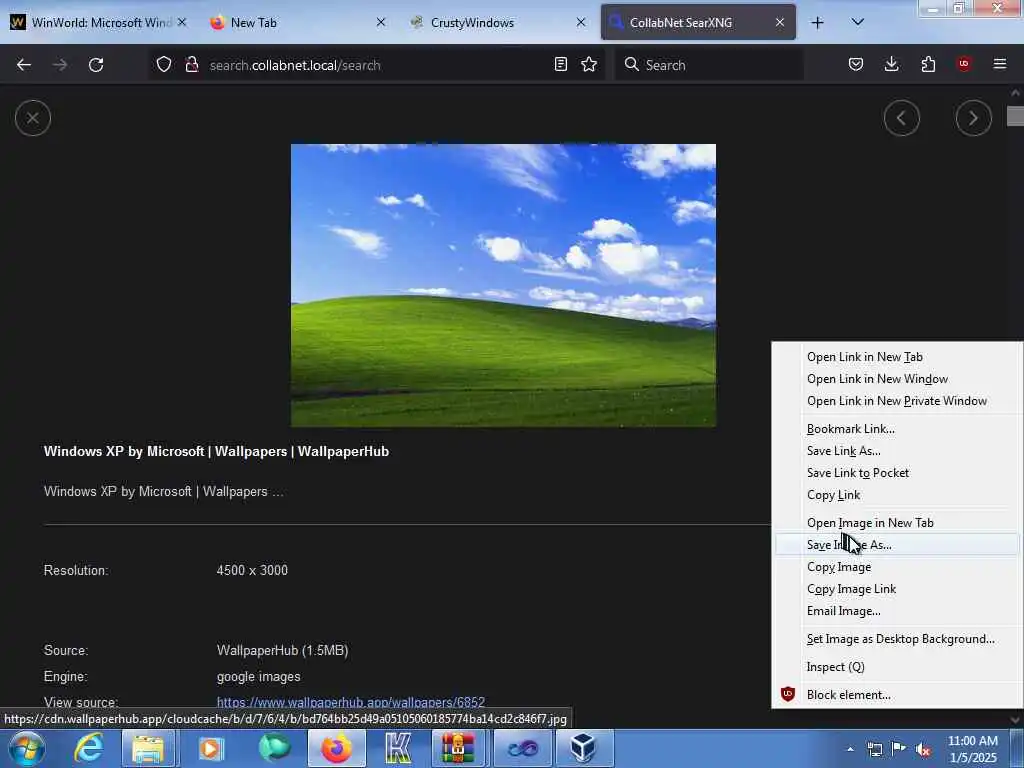Viewport: 1024px width, 768px height.
Task: Click the Windows XP Bliss wallpaper image
Action: [503, 285]
